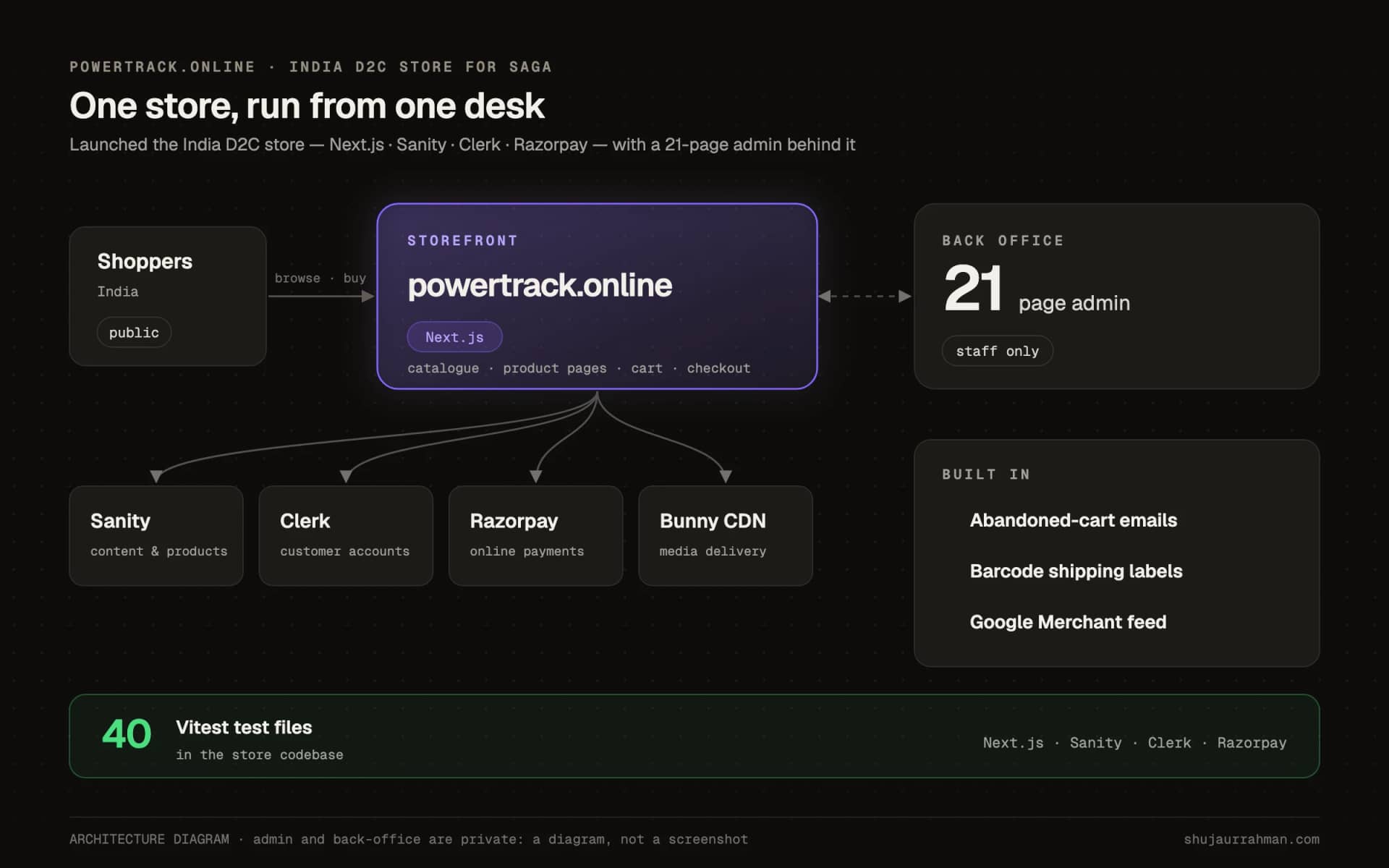Screen dimensions: 1389x868
Task: Click 'Razorpay' in the green bar tech list
Action: pos(1252,743)
